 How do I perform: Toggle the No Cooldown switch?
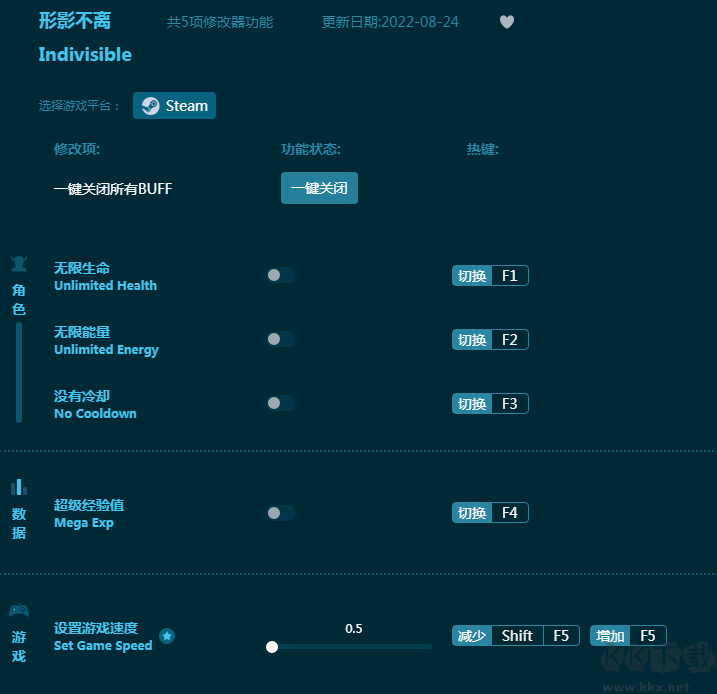[x=281, y=403]
